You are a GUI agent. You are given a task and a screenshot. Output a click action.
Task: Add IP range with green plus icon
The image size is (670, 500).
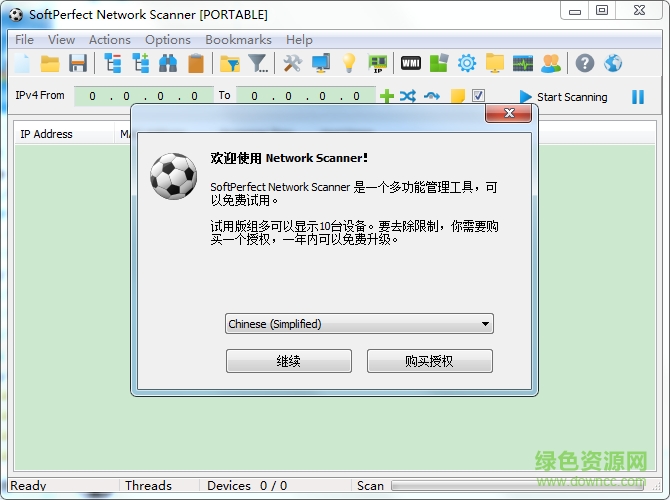[387, 96]
